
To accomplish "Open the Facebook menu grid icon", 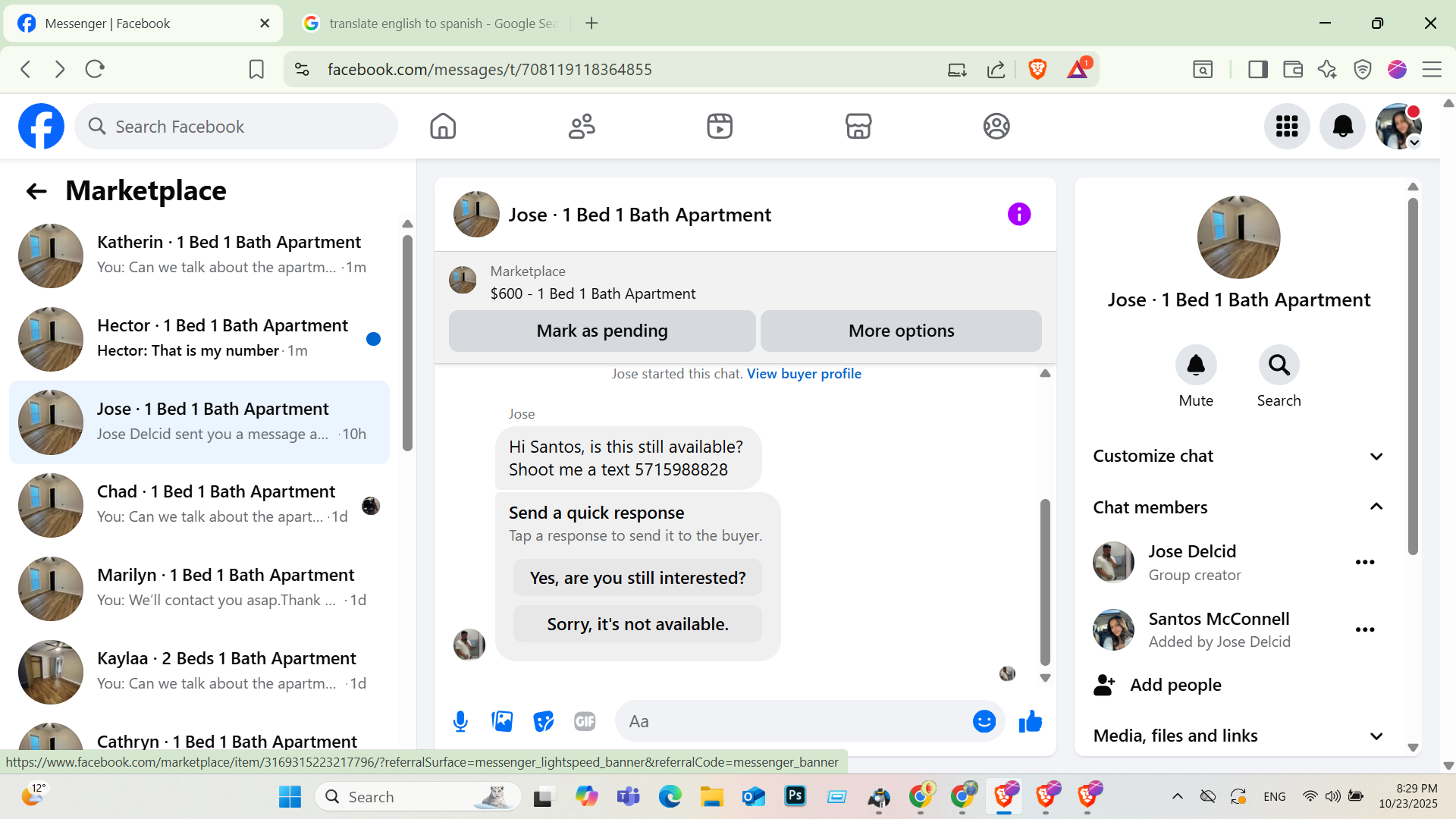I will 1287,126.
